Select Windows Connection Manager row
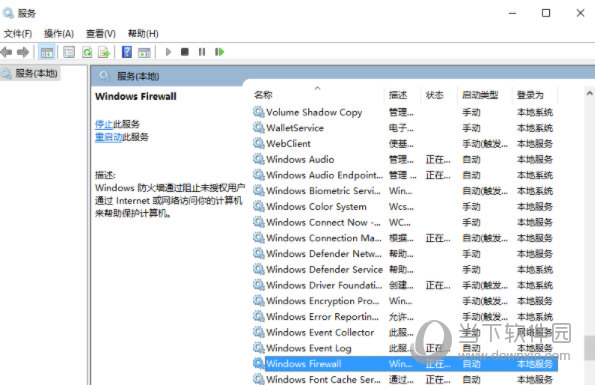 click(x=405, y=238)
